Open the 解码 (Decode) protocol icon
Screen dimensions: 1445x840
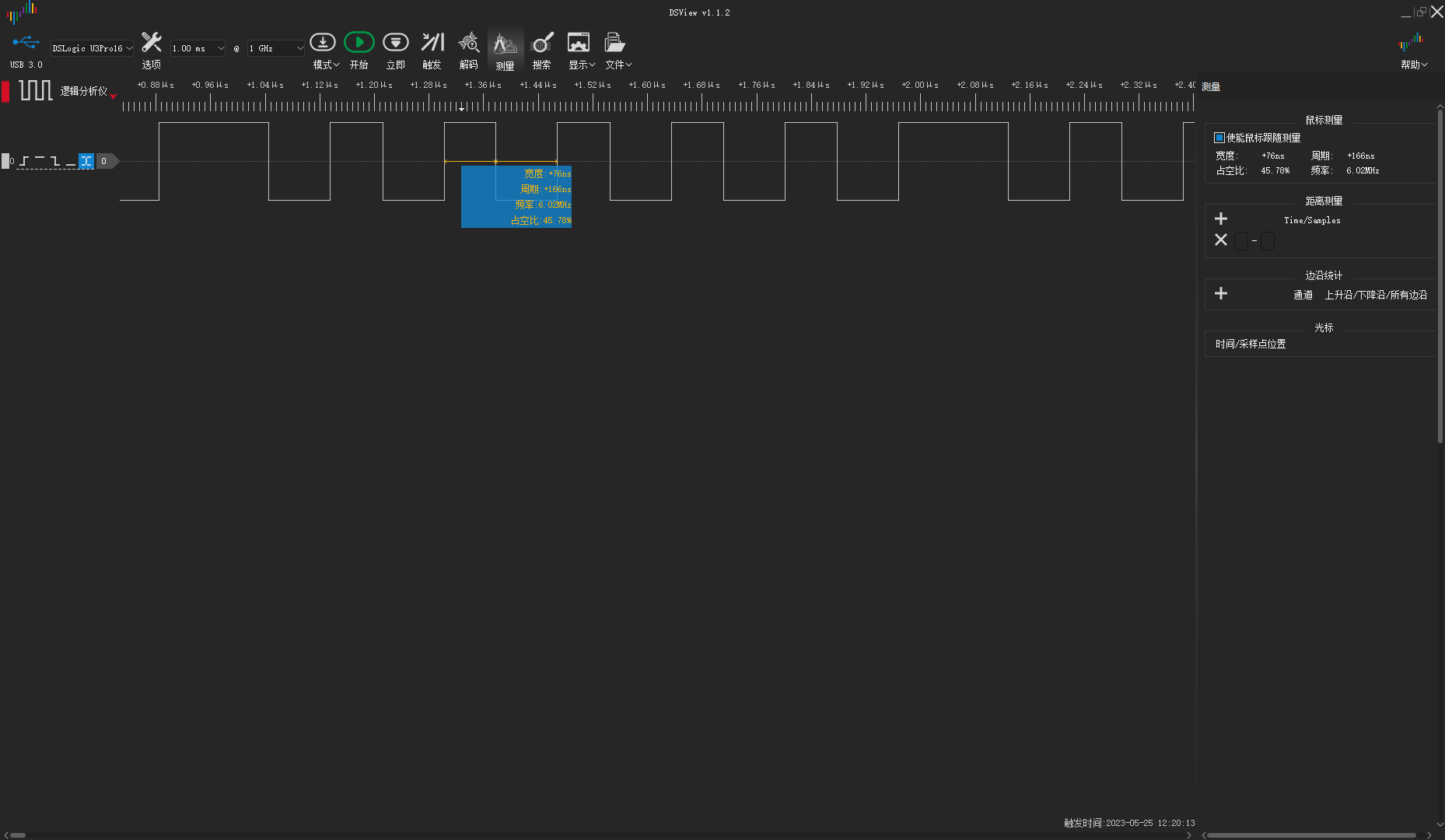tap(469, 42)
